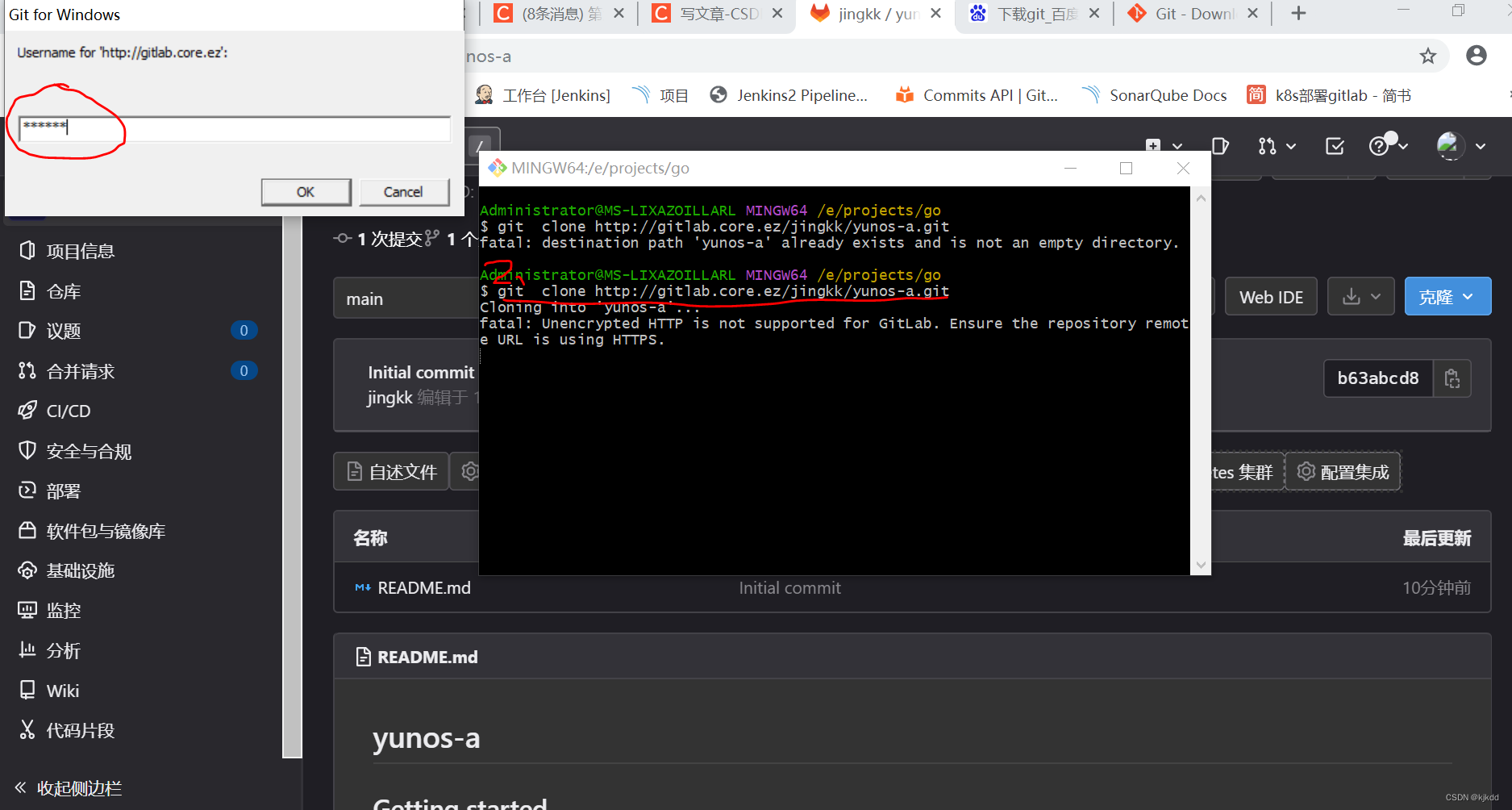Open the create-new plus dropdown in the GitLab header
Viewport: 1512px width, 810px height.
click(1164, 146)
